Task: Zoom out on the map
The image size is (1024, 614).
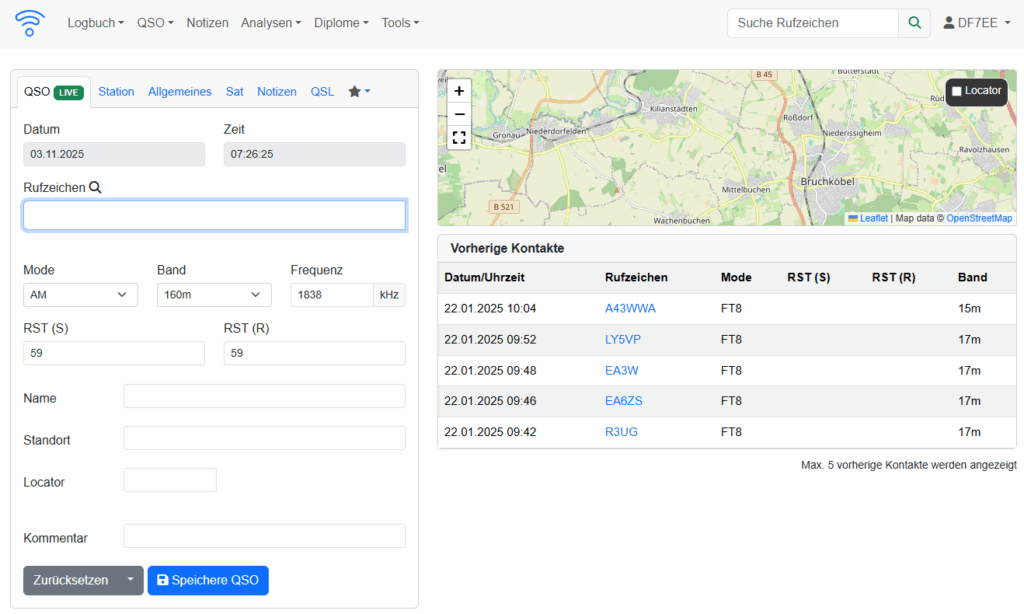Action: tap(459, 114)
